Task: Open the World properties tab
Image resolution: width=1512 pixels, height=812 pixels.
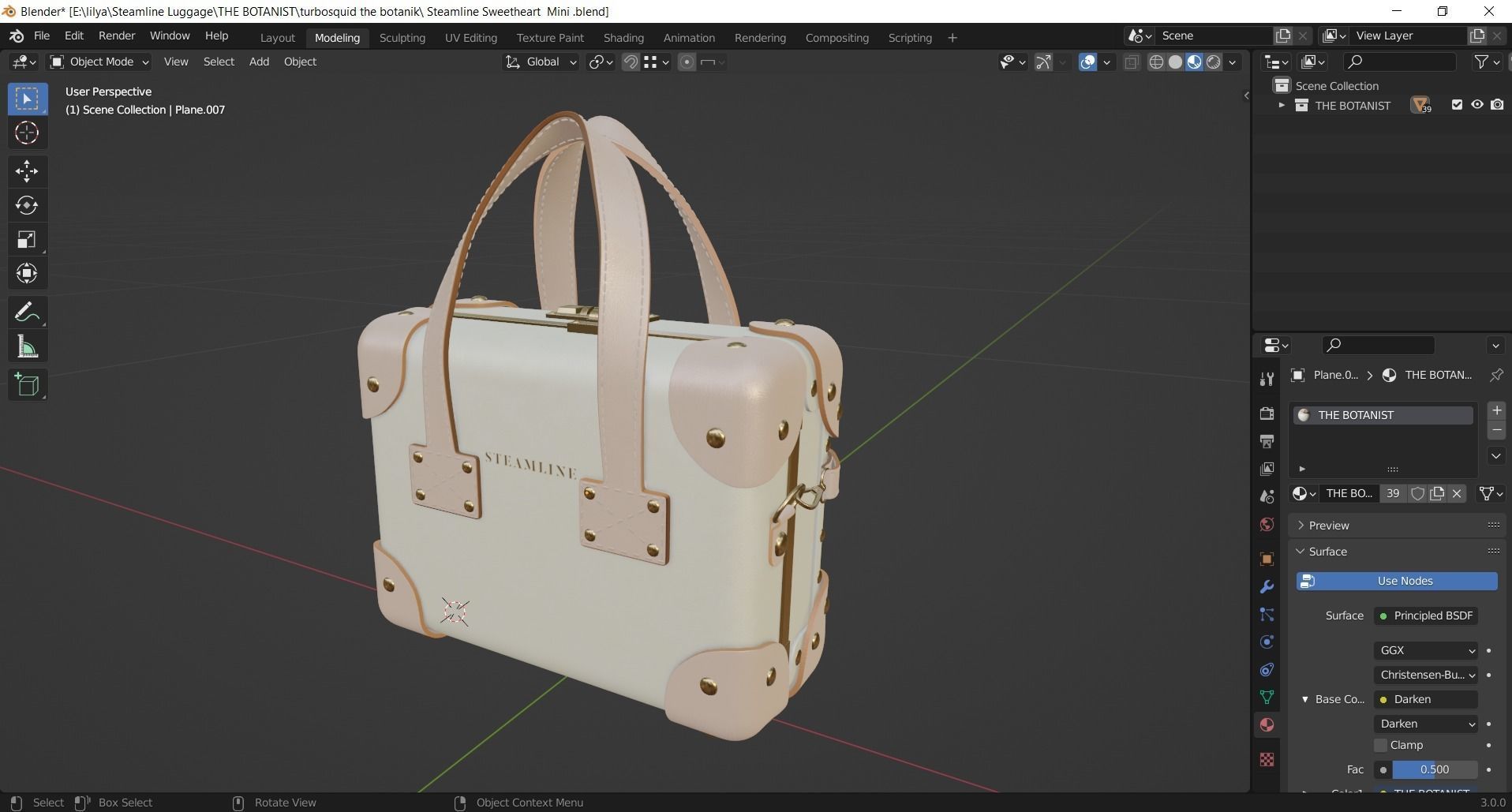Action: pos(1267,524)
